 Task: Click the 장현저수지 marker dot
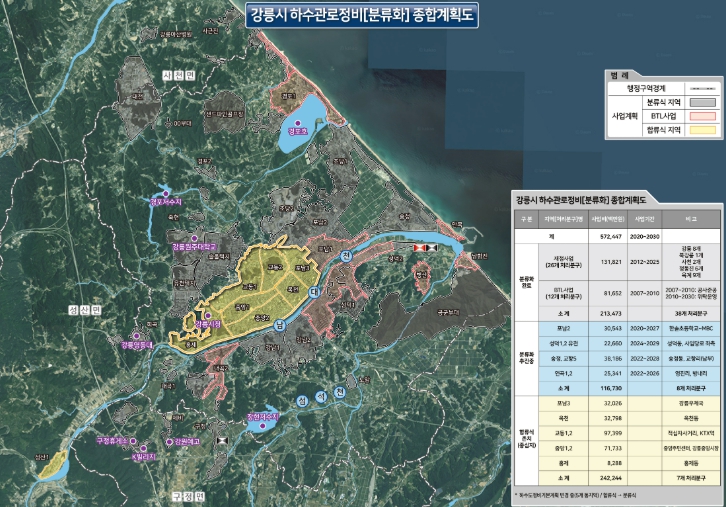(x=263, y=426)
